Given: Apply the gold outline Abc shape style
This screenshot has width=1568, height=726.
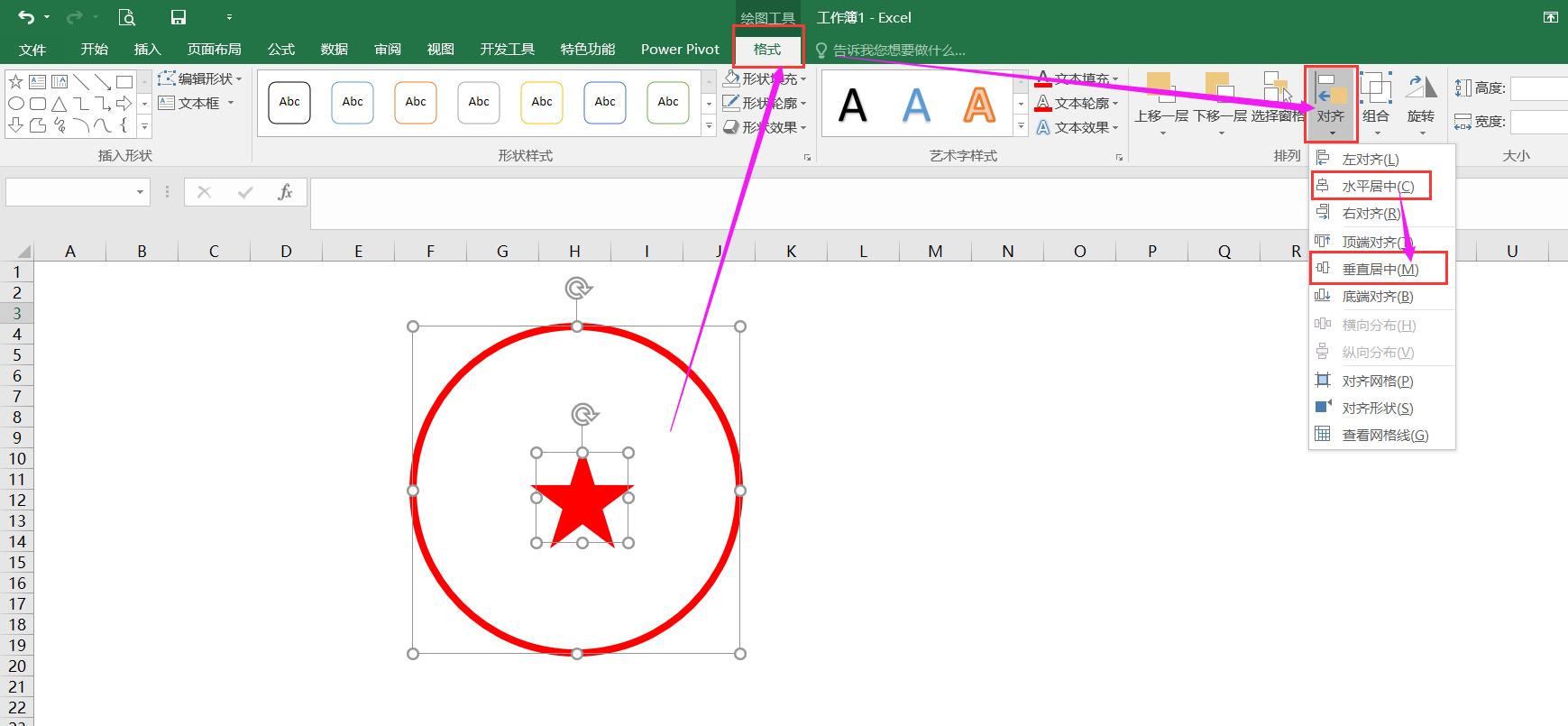Looking at the screenshot, I should (x=542, y=102).
